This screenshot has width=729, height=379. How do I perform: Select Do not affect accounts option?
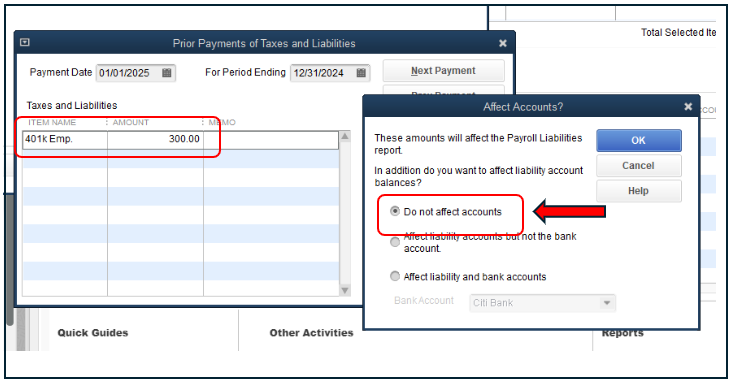pos(395,211)
